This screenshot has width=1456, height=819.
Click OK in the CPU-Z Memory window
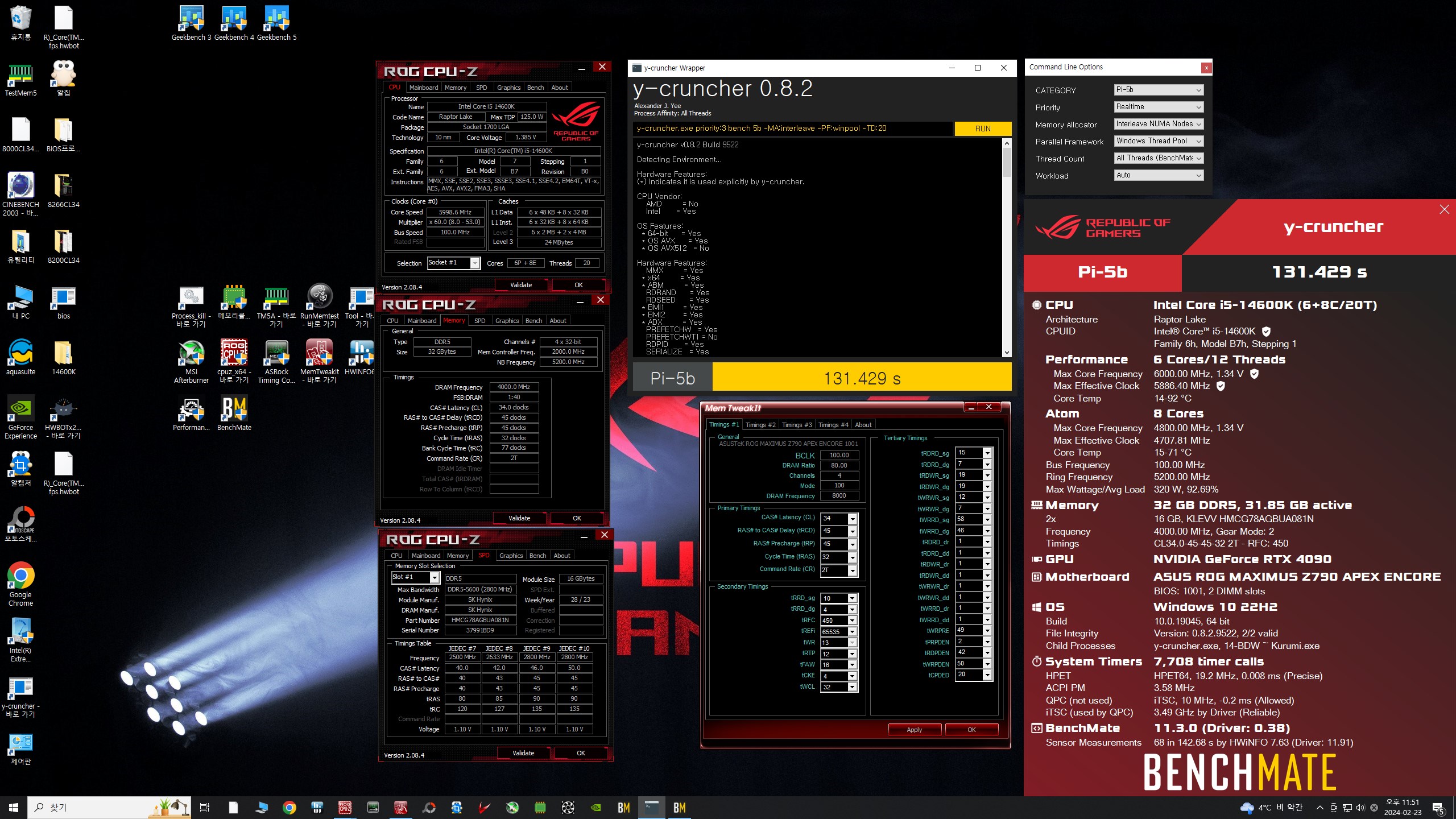(x=577, y=518)
